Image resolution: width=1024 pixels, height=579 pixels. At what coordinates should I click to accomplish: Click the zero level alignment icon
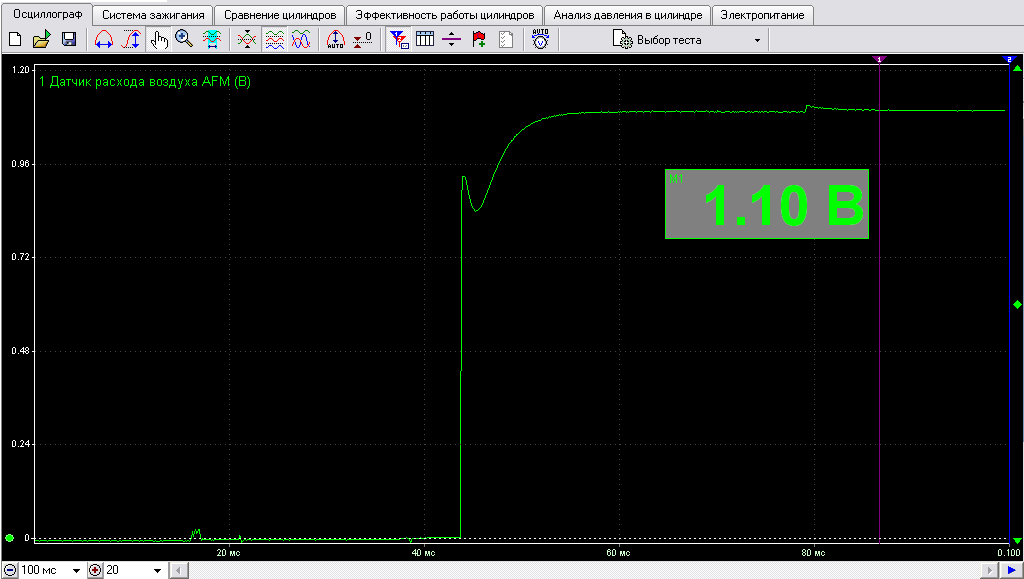click(362, 40)
